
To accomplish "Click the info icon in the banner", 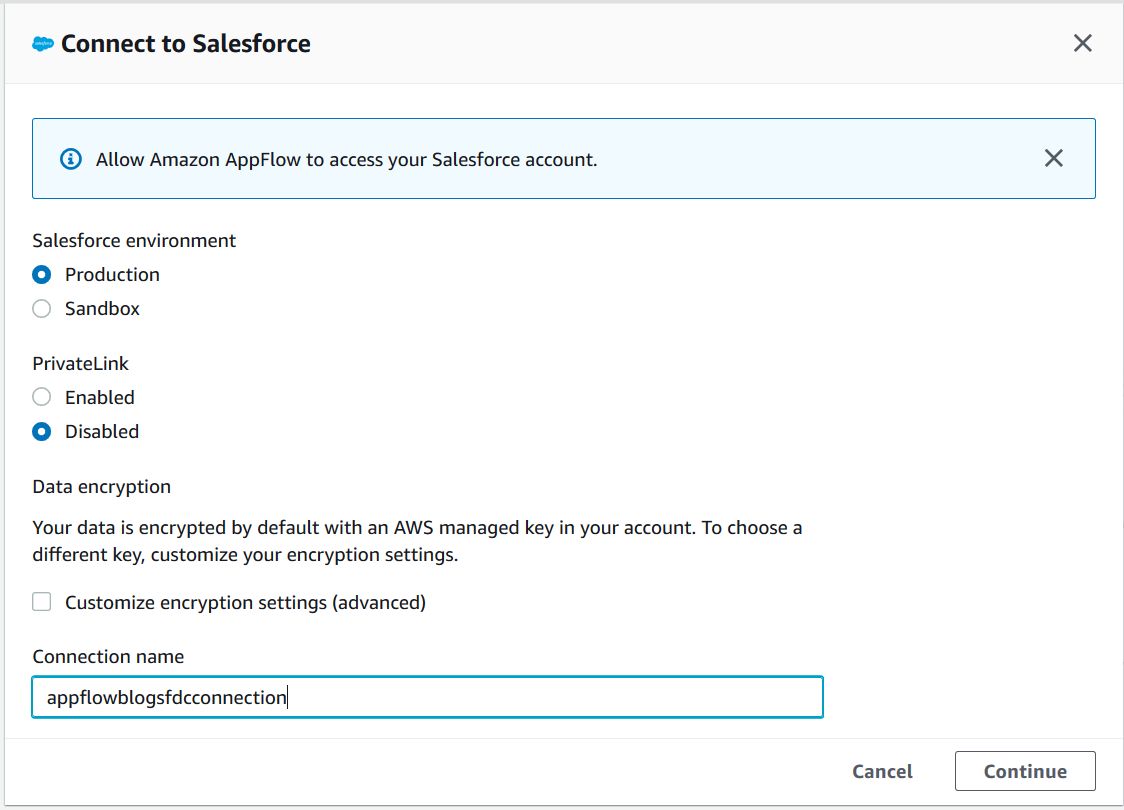I will 70,159.
